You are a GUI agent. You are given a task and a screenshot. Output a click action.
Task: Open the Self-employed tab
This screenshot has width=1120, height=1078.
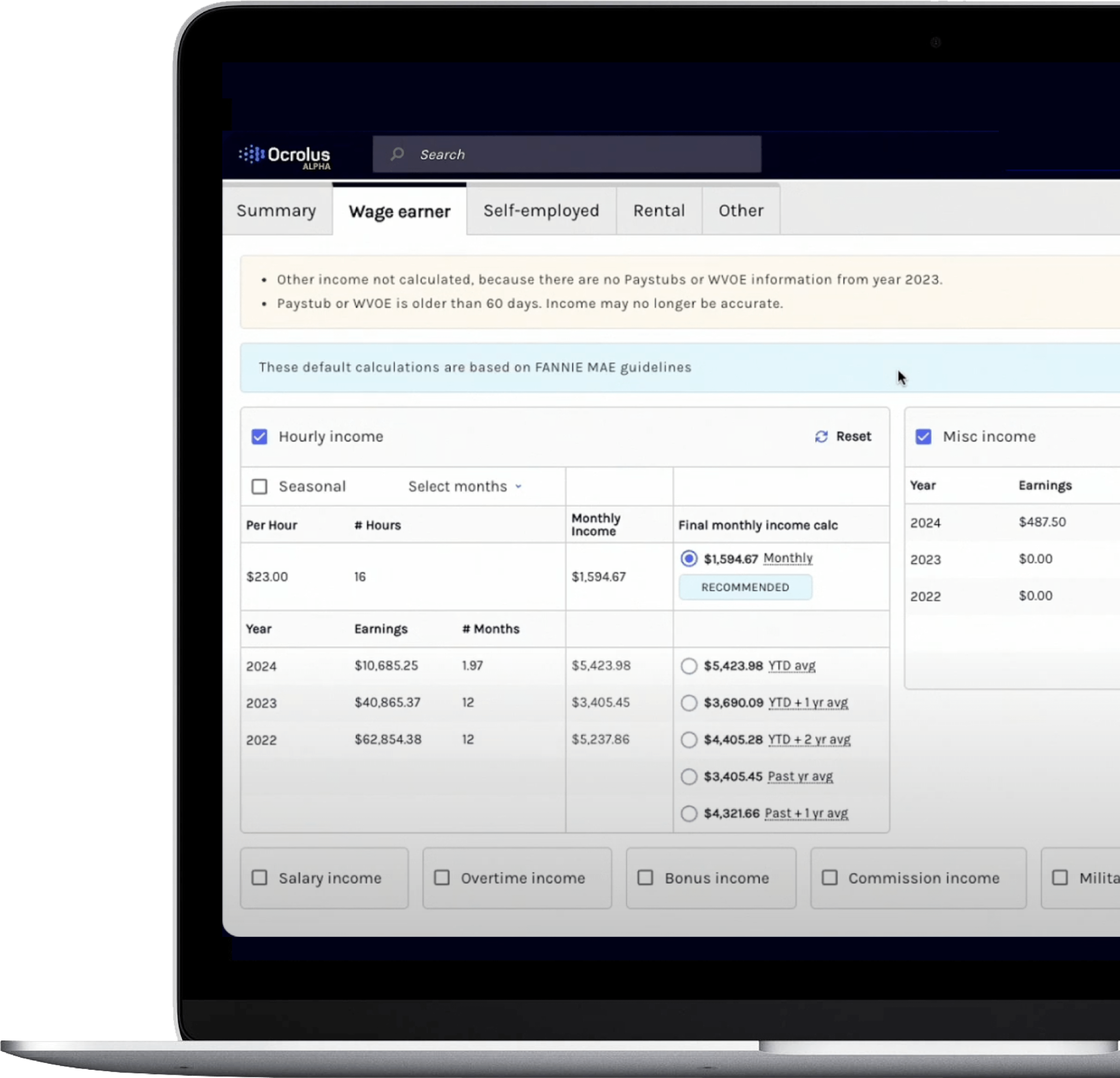tap(541, 210)
